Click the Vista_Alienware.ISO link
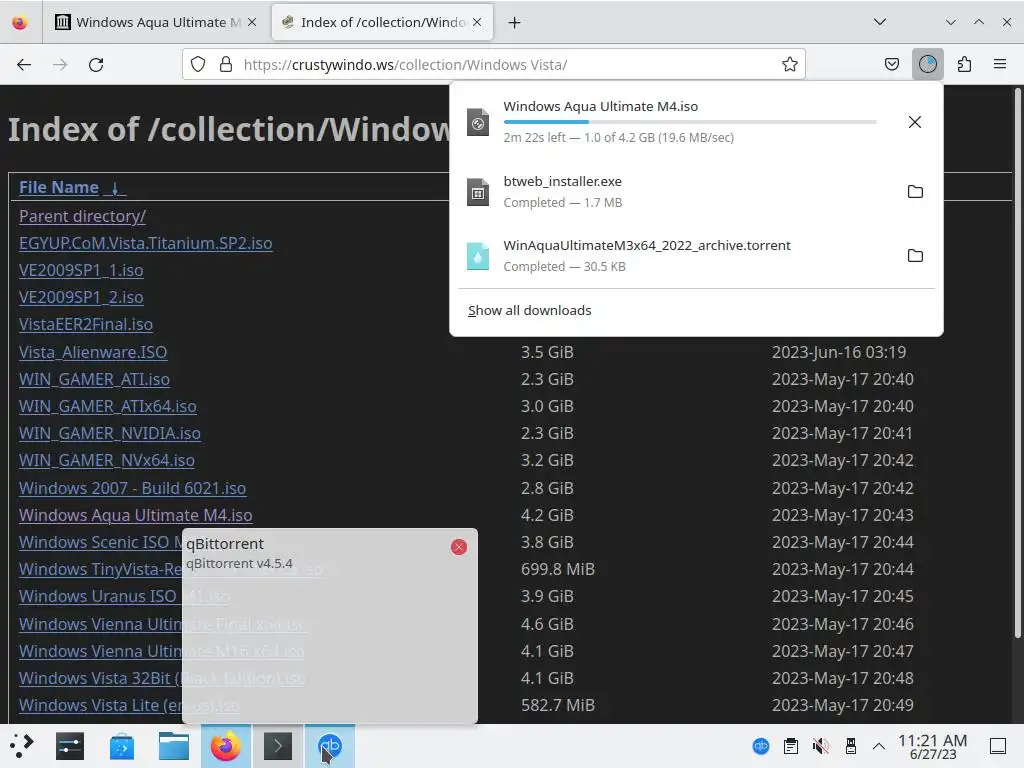The height and width of the screenshot is (768, 1024). click(93, 352)
